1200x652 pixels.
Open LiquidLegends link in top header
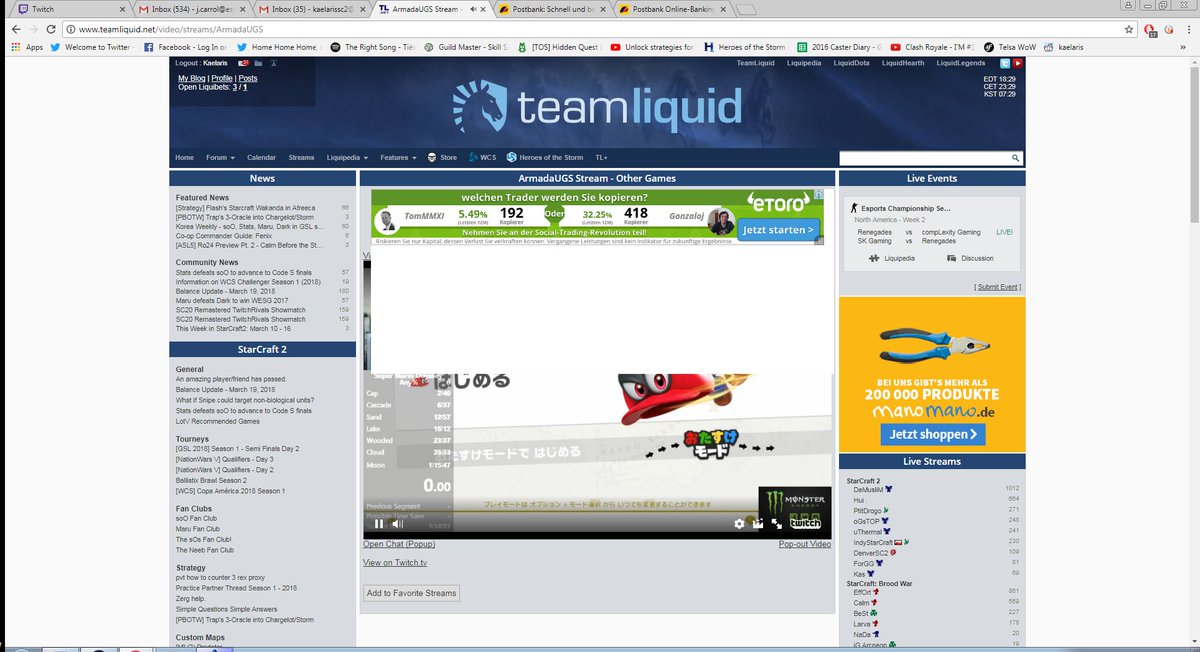[960, 63]
